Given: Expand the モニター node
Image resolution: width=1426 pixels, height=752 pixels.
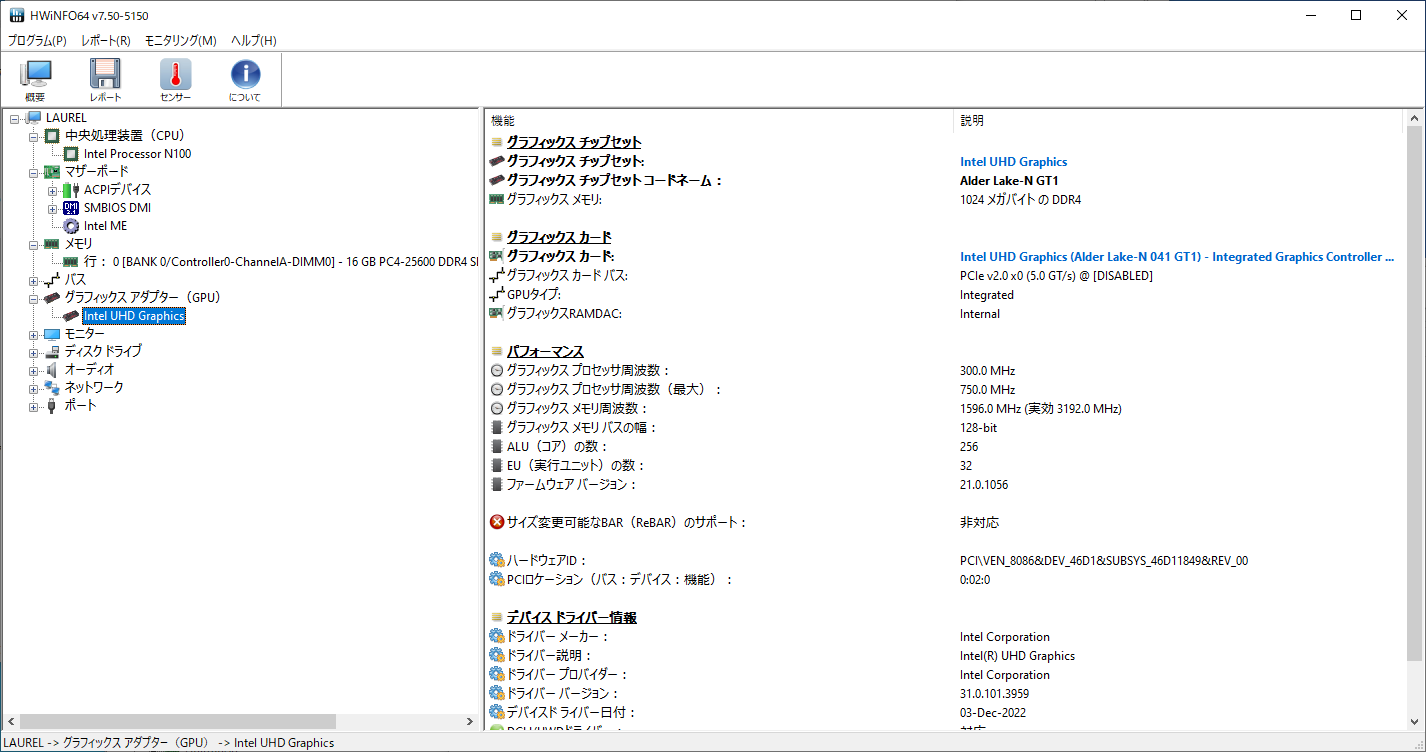Looking at the screenshot, I should pyautogui.click(x=34, y=334).
